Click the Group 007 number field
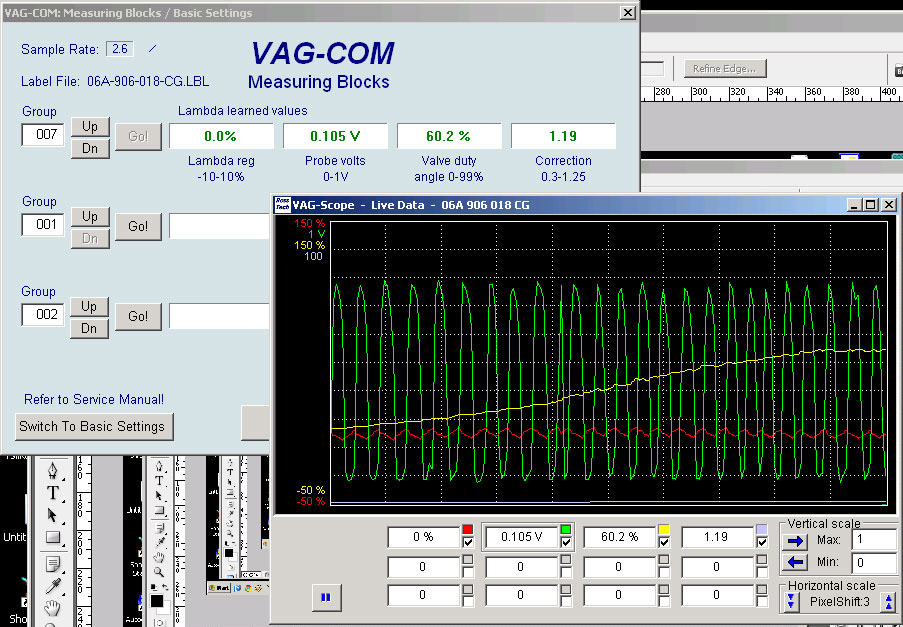Image resolution: width=903 pixels, height=627 pixels. 43,135
